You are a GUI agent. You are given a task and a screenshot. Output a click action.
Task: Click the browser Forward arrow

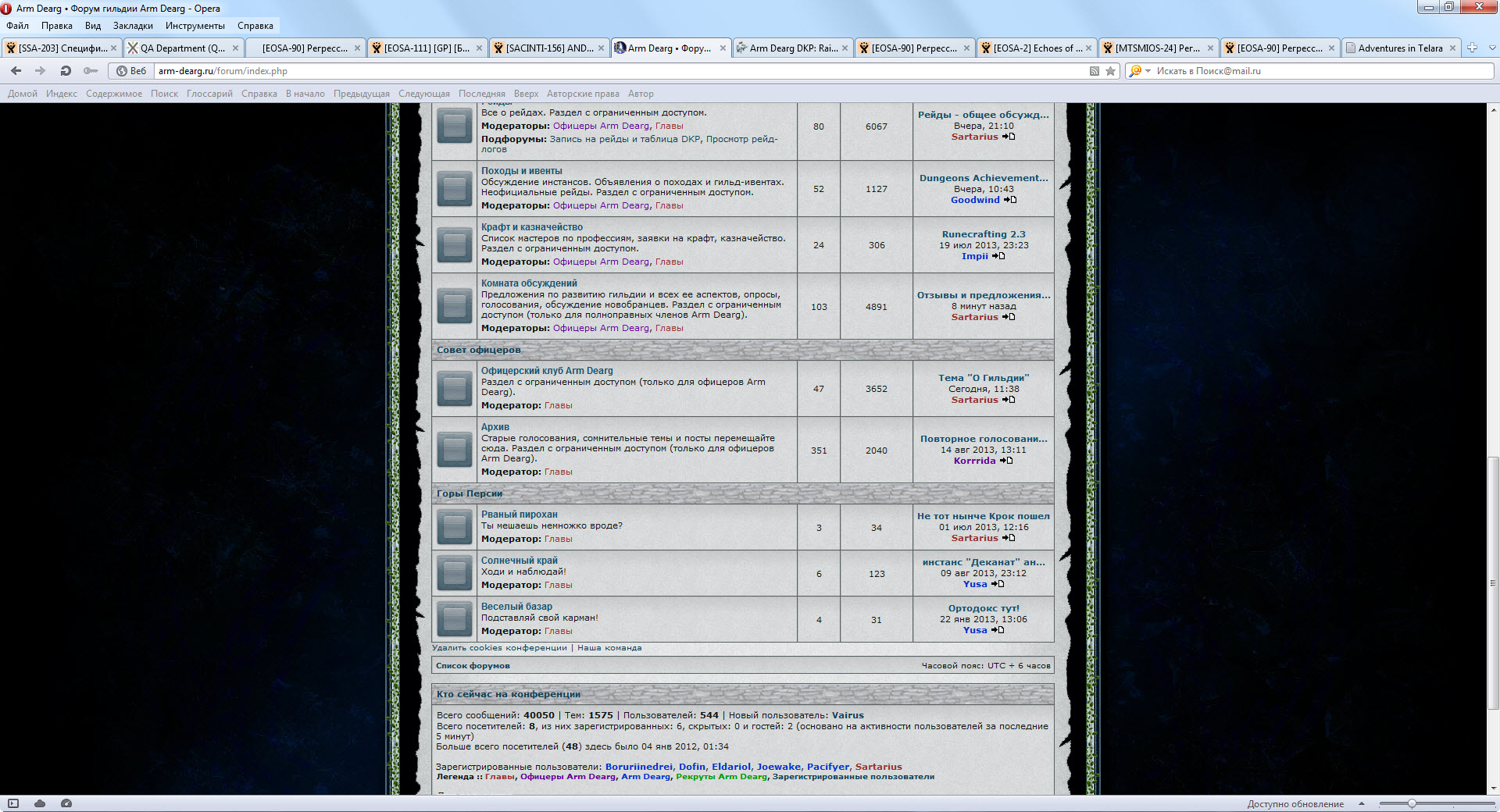point(41,71)
